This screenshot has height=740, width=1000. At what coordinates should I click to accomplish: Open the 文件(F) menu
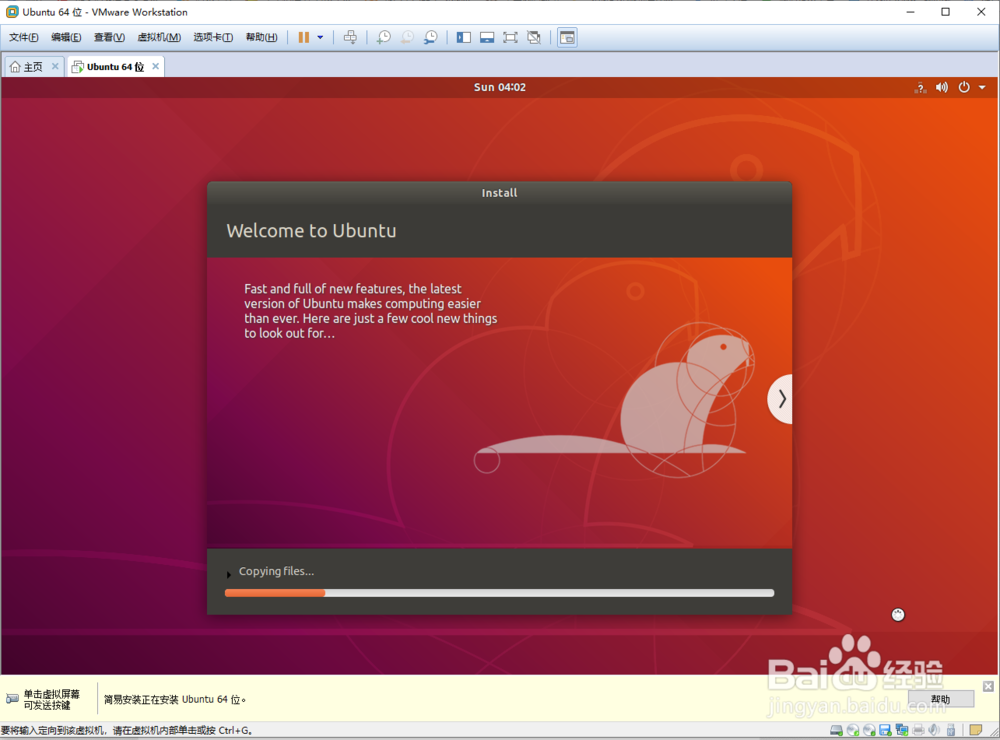point(24,38)
